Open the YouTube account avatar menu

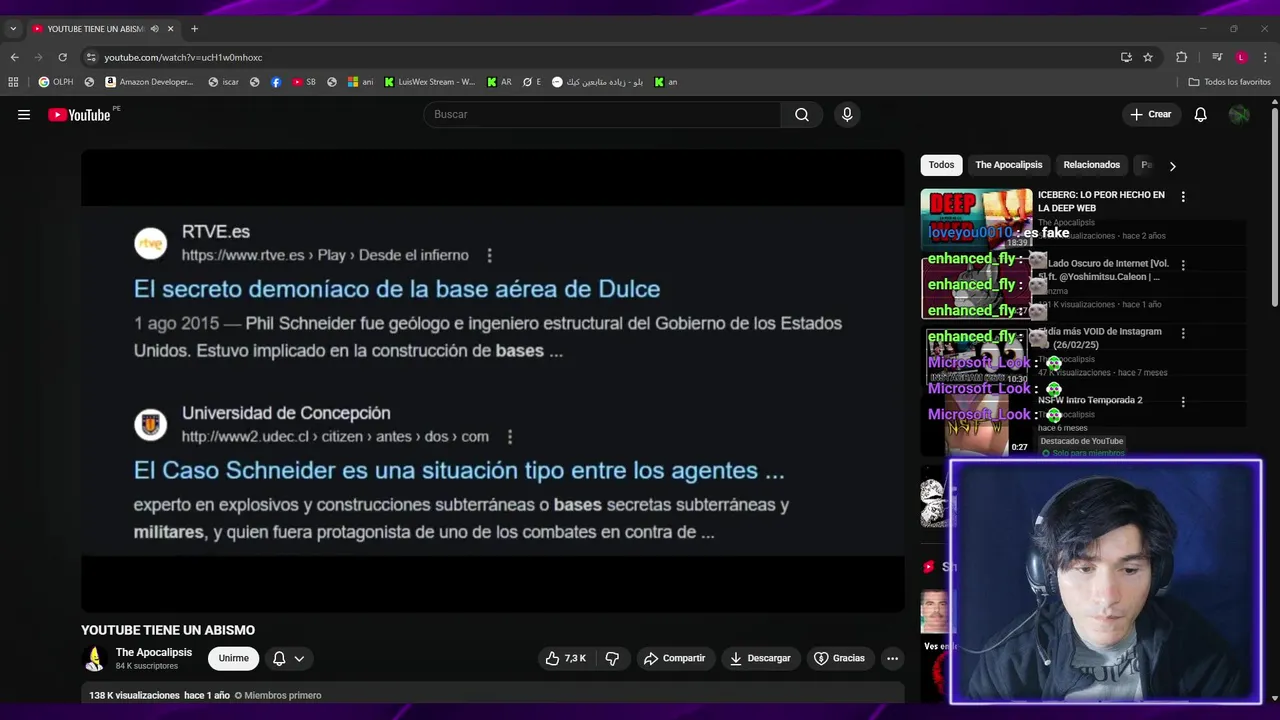[x=1239, y=114]
